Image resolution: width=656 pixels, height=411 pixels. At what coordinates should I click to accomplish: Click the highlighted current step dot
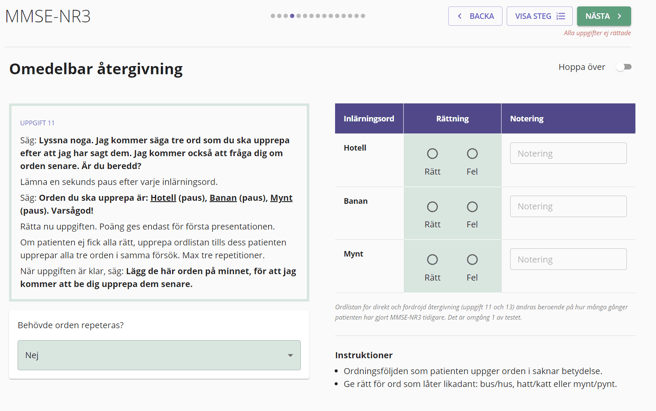292,16
